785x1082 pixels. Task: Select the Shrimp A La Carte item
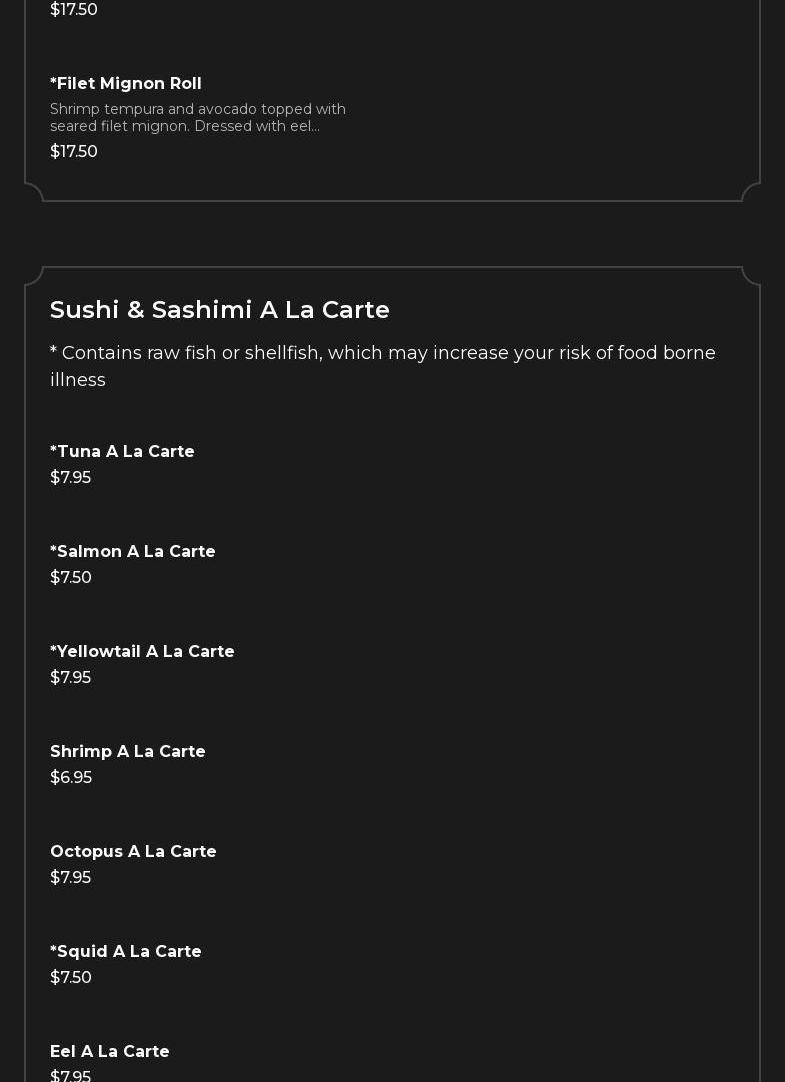pyautogui.click(x=128, y=752)
